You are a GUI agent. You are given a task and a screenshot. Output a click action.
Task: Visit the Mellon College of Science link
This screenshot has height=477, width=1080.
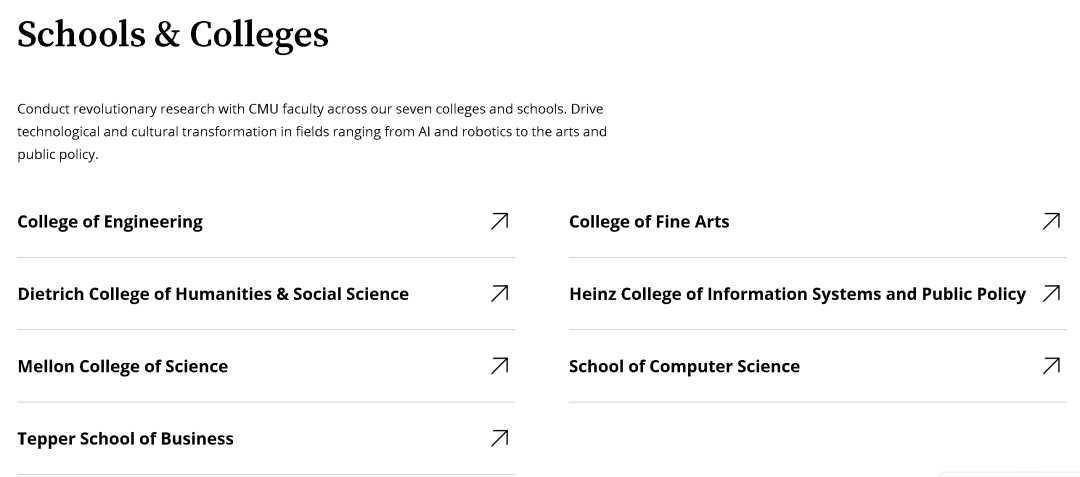[x=123, y=367]
